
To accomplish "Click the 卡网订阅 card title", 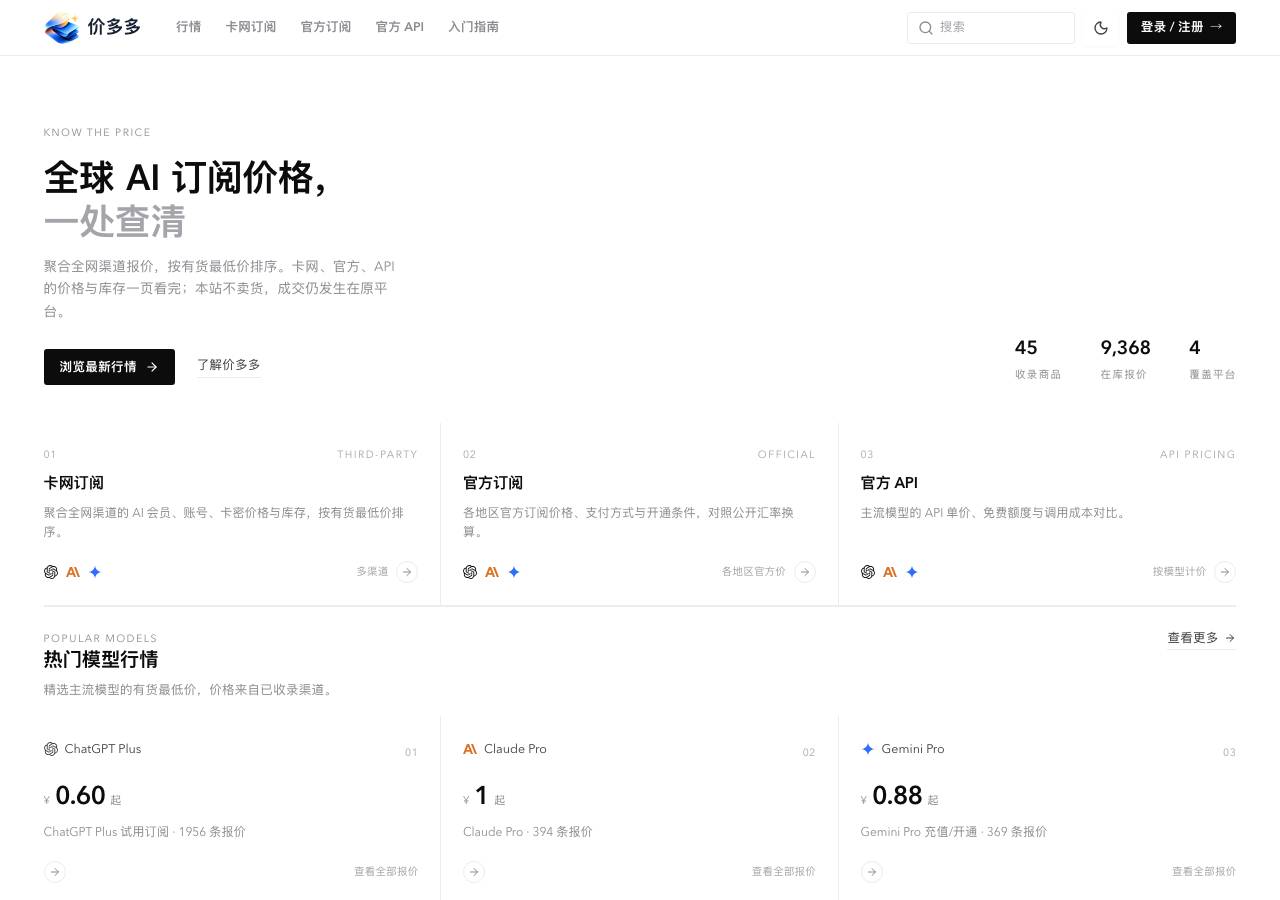I will (x=74, y=483).
